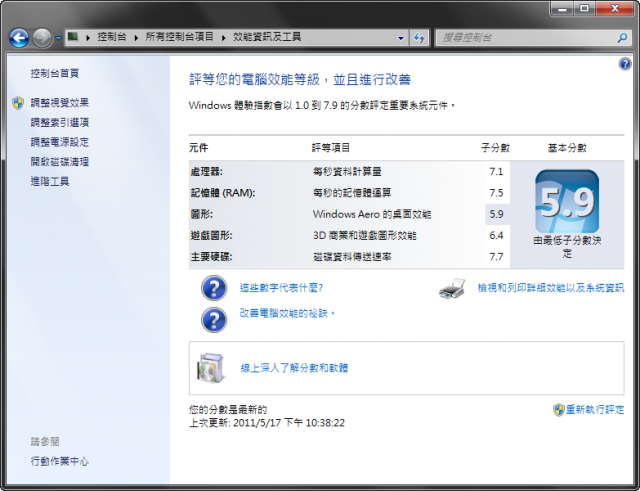Open 檢視和列印詳細效能以及系統資訊 link
Screen dimensions: 640x491
click(551, 288)
